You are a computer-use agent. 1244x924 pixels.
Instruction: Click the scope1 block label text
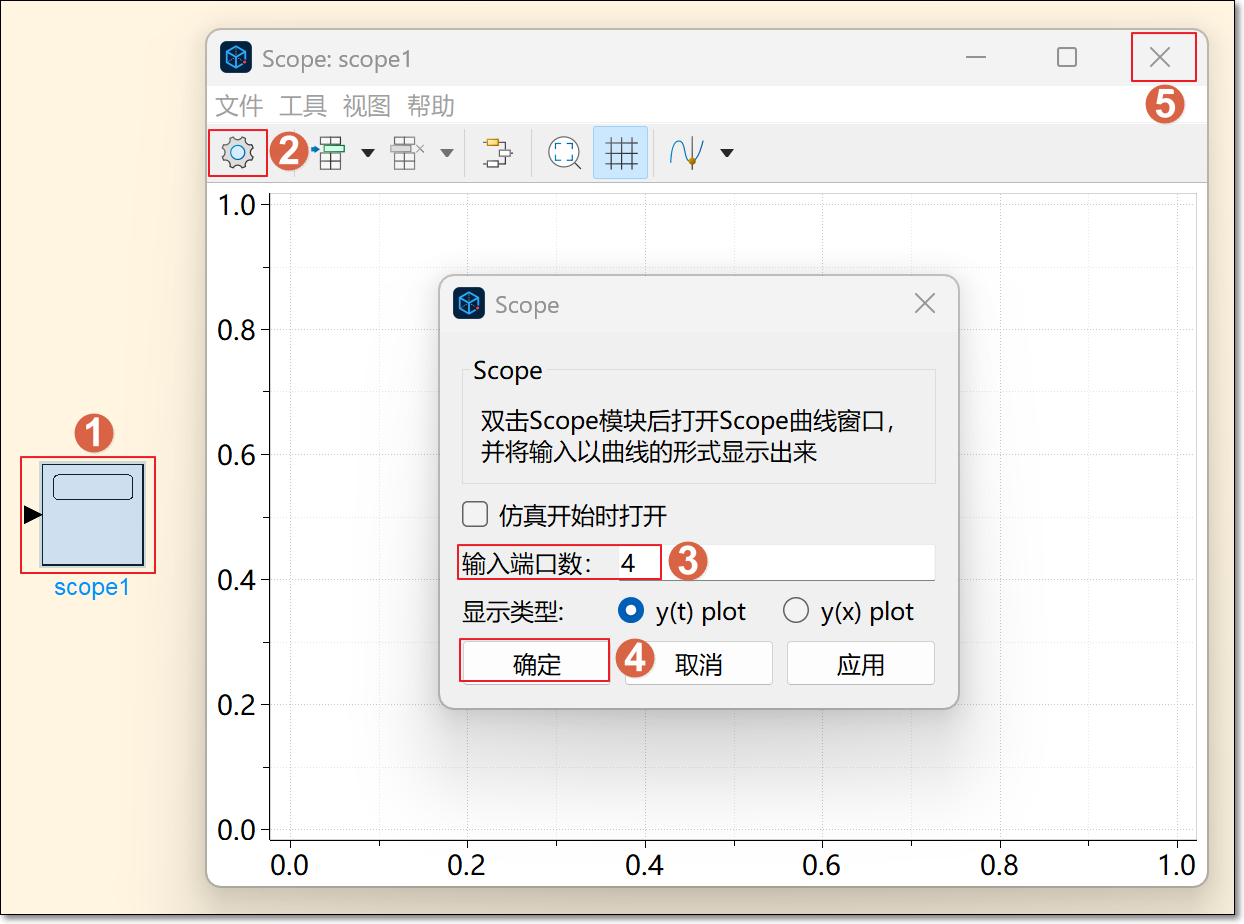92,587
